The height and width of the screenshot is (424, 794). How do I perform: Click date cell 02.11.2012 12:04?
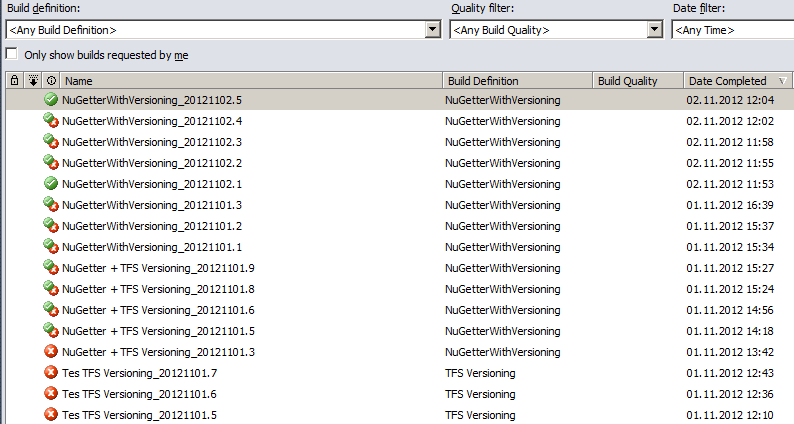click(x=730, y=100)
